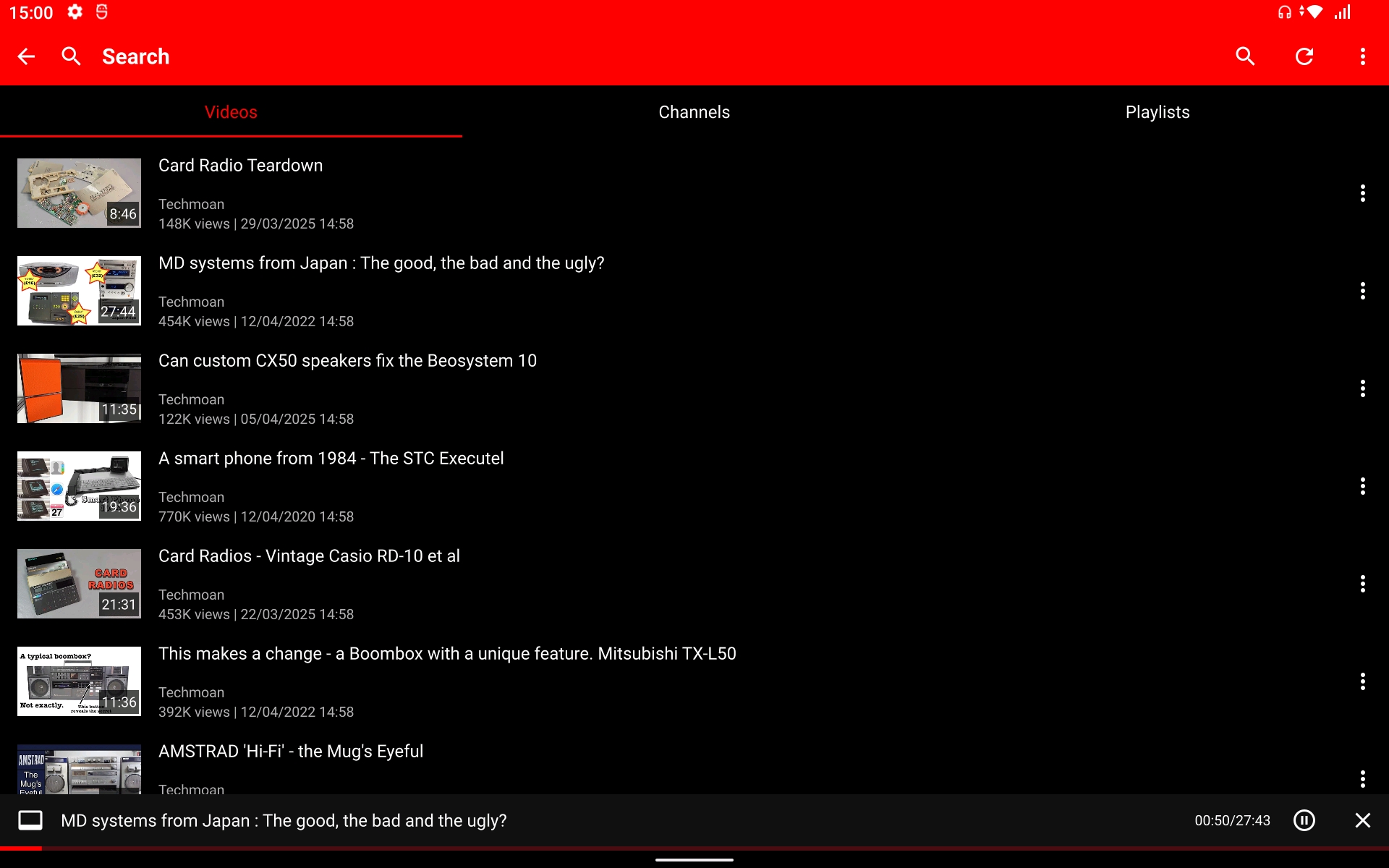Tap 454K views metadata line
The height and width of the screenshot is (868, 1389).
click(x=256, y=321)
